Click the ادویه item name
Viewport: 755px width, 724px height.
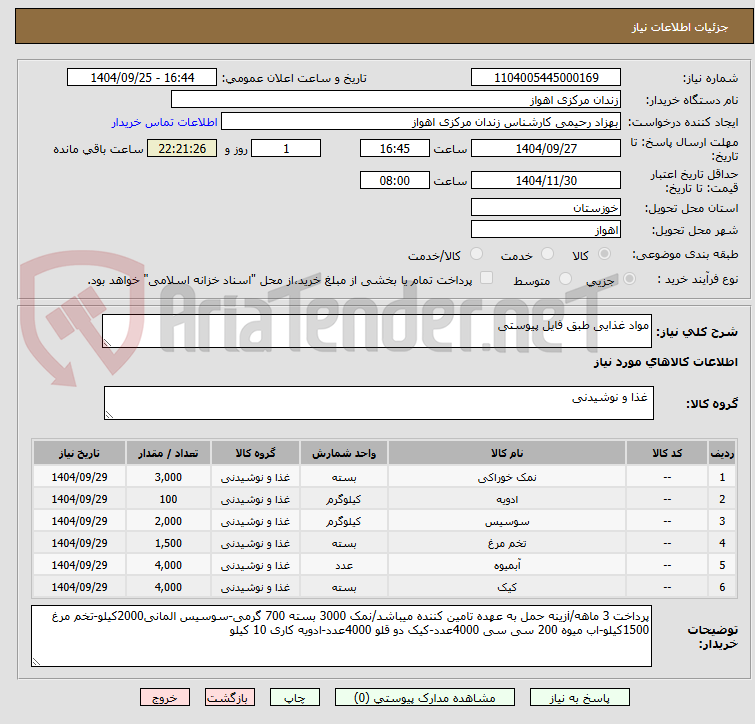tap(507, 500)
